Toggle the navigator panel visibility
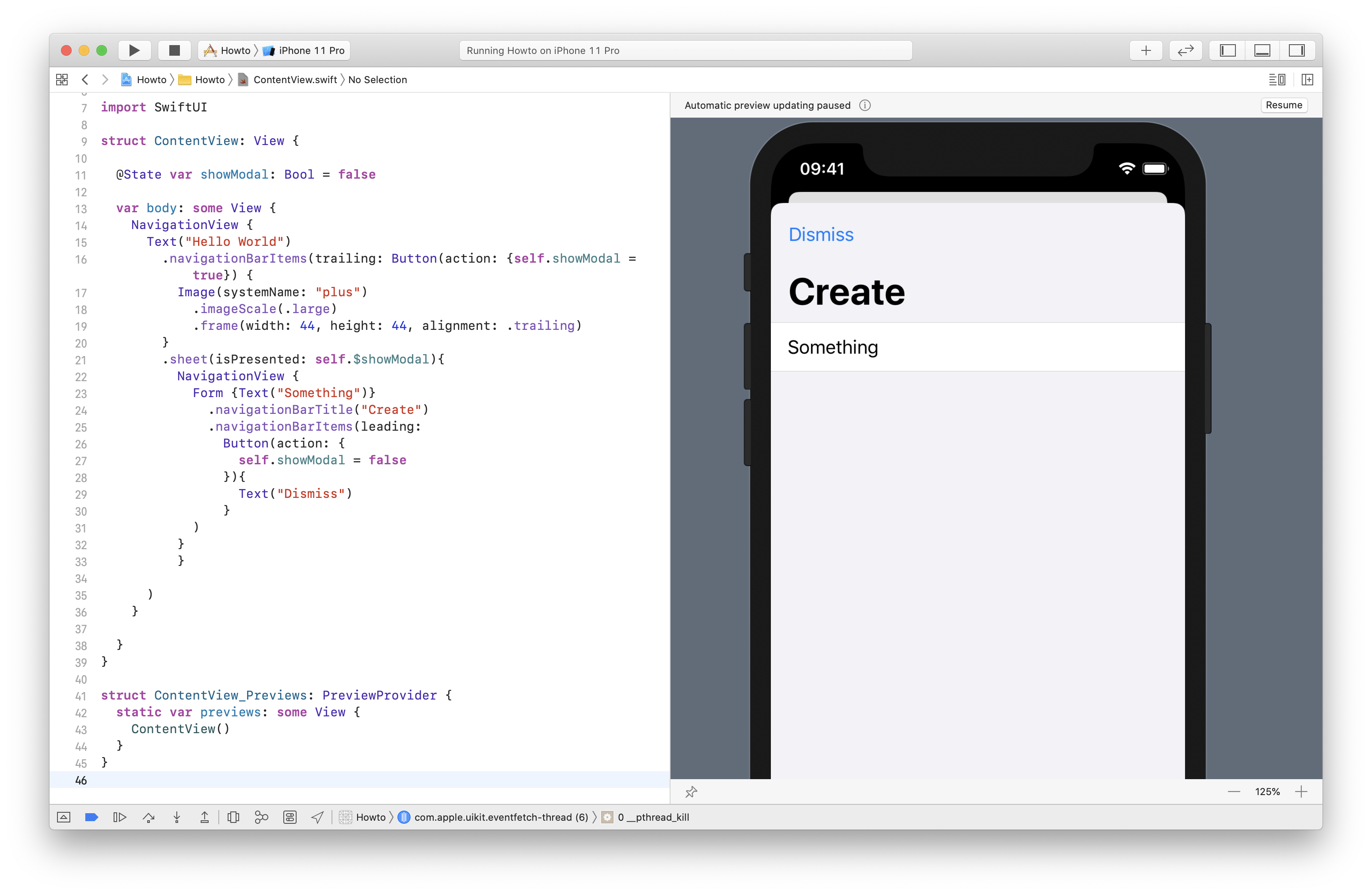 pos(1227,50)
